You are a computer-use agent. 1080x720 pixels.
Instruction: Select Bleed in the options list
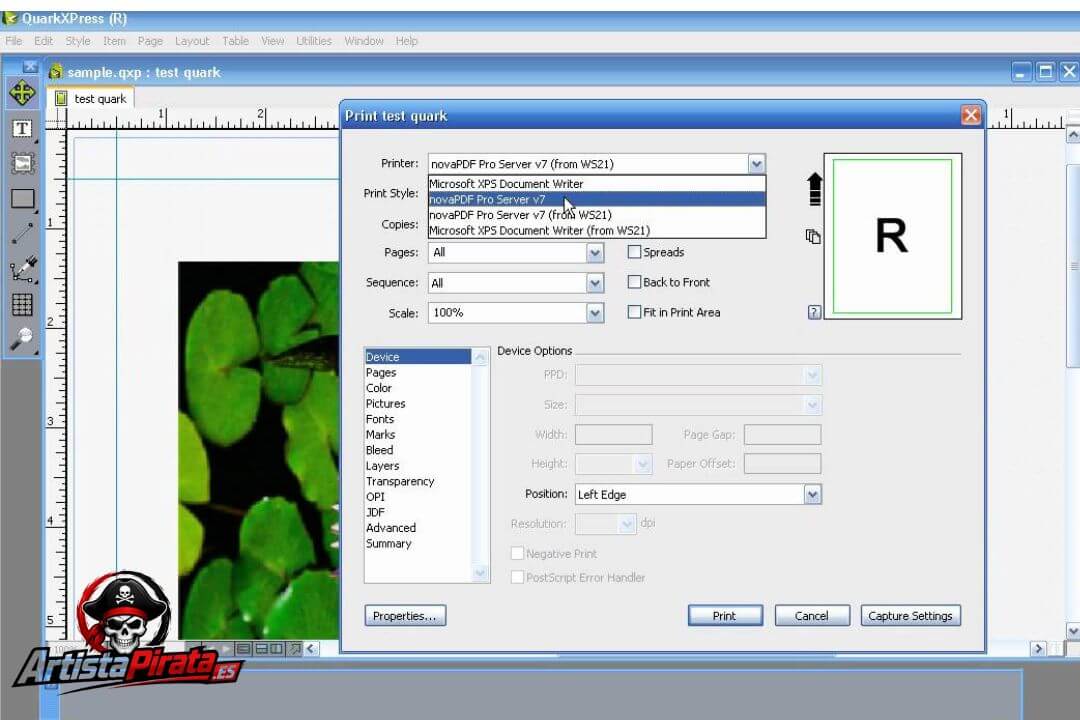point(417,450)
